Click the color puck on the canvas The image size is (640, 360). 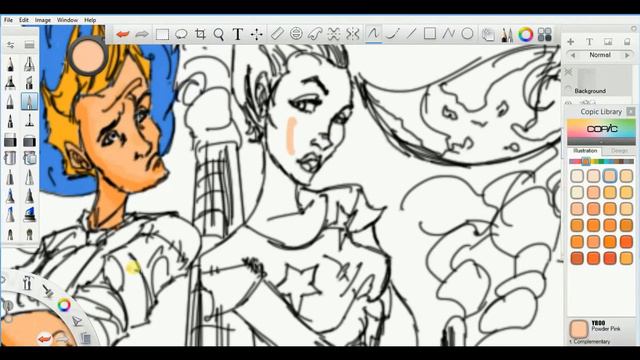point(88,56)
